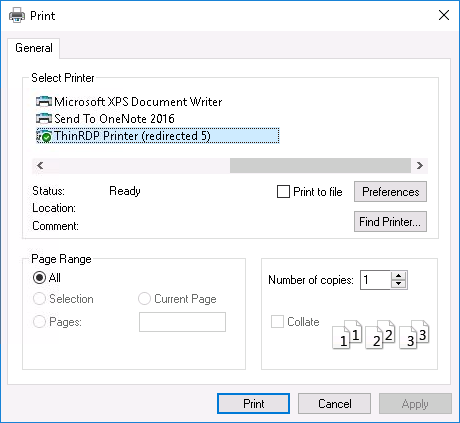Select the All page range radio button
This screenshot has width=460, height=423.
[x=39, y=278]
